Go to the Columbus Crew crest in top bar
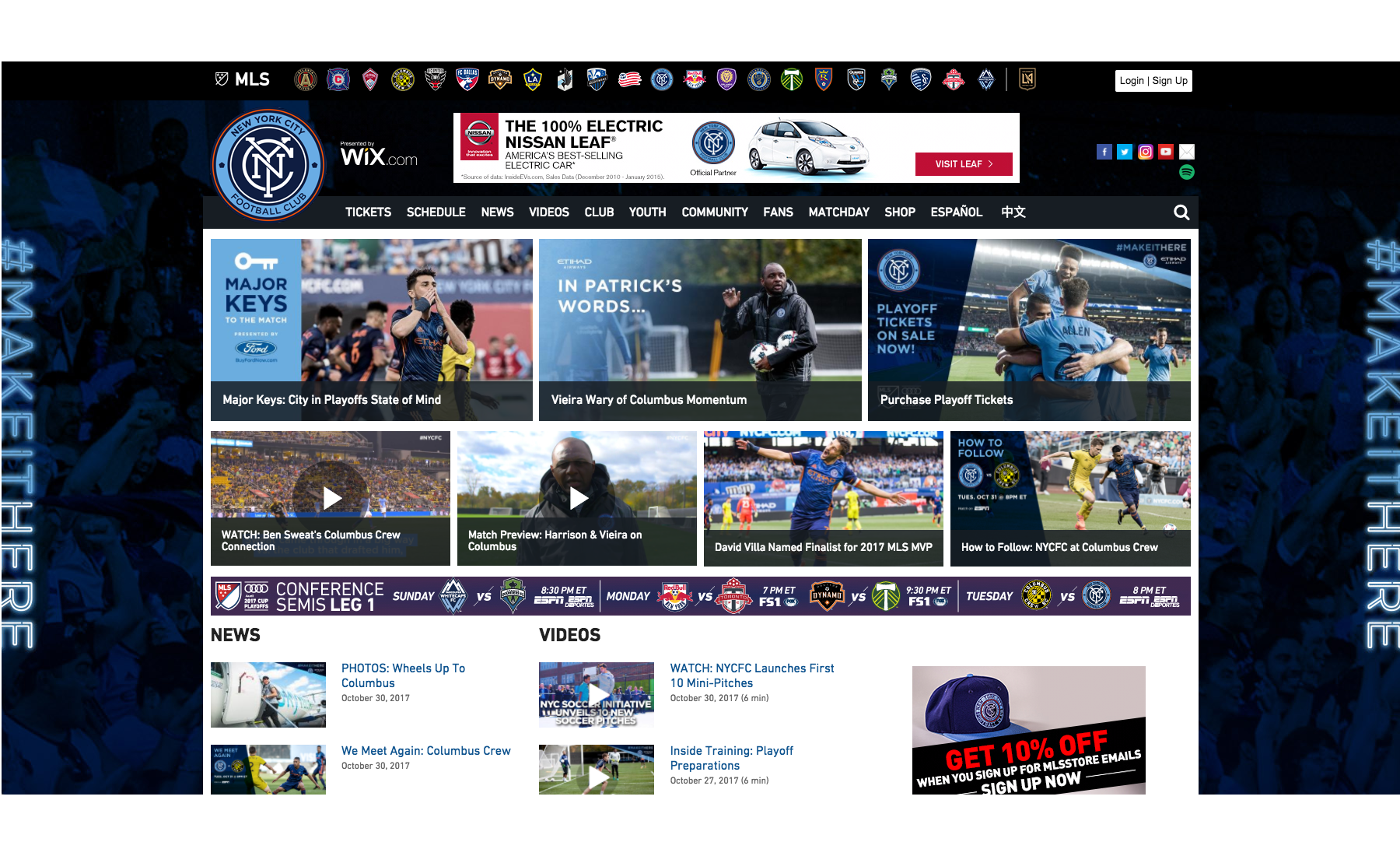The width and height of the screenshot is (1400, 856). (x=403, y=79)
